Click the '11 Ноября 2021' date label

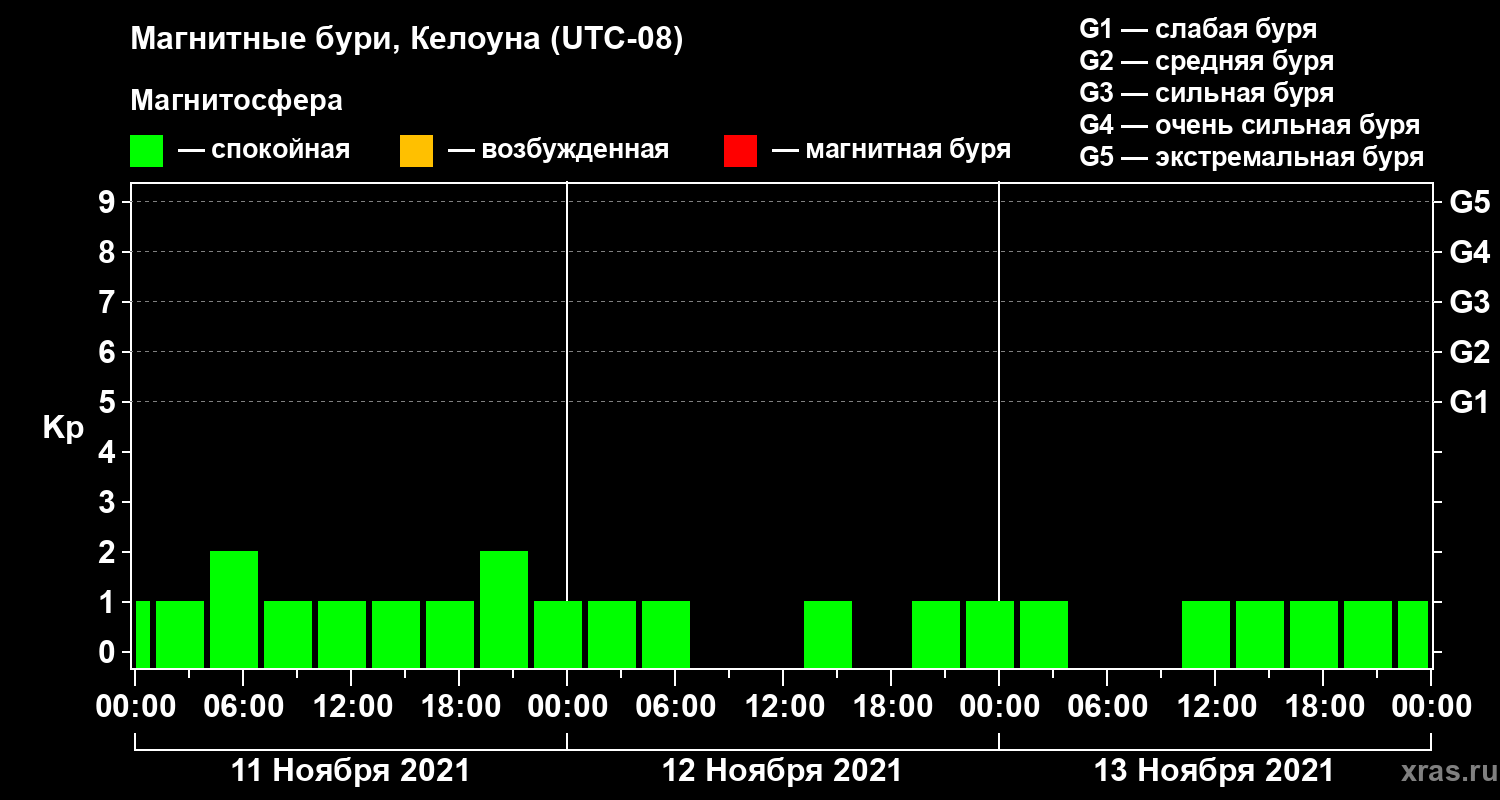(350, 771)
